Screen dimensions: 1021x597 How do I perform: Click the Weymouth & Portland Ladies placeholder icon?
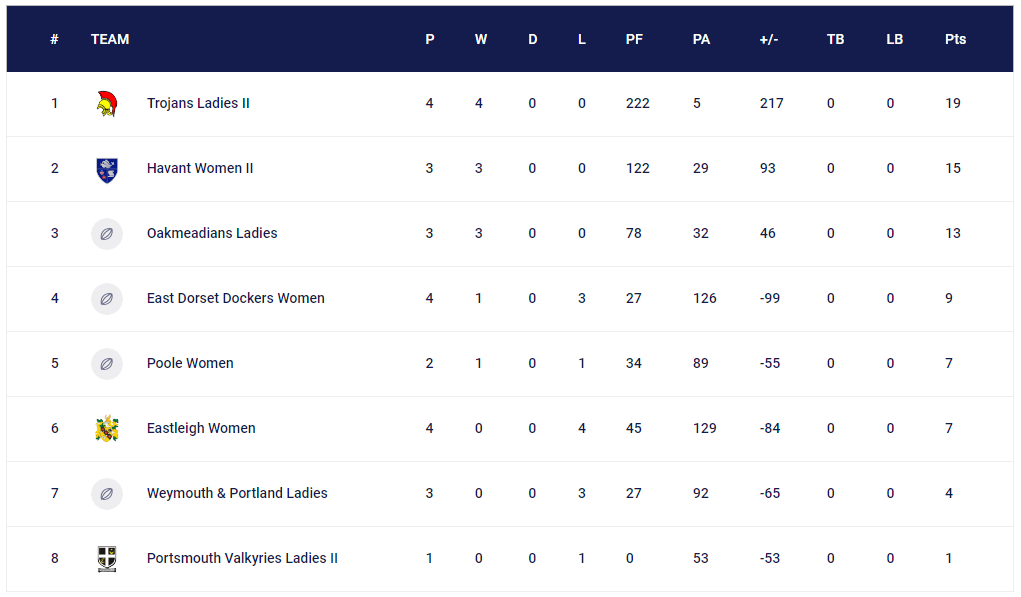[106, 494]
